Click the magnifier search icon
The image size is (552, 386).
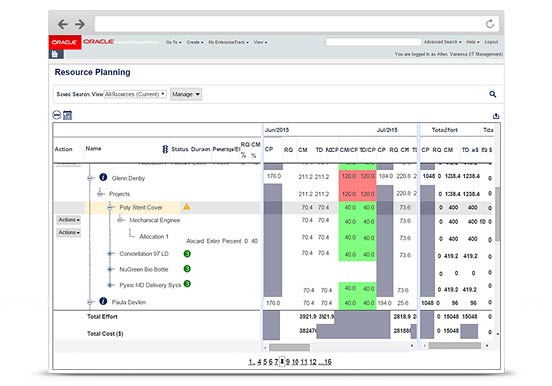(x=493, y=94)
